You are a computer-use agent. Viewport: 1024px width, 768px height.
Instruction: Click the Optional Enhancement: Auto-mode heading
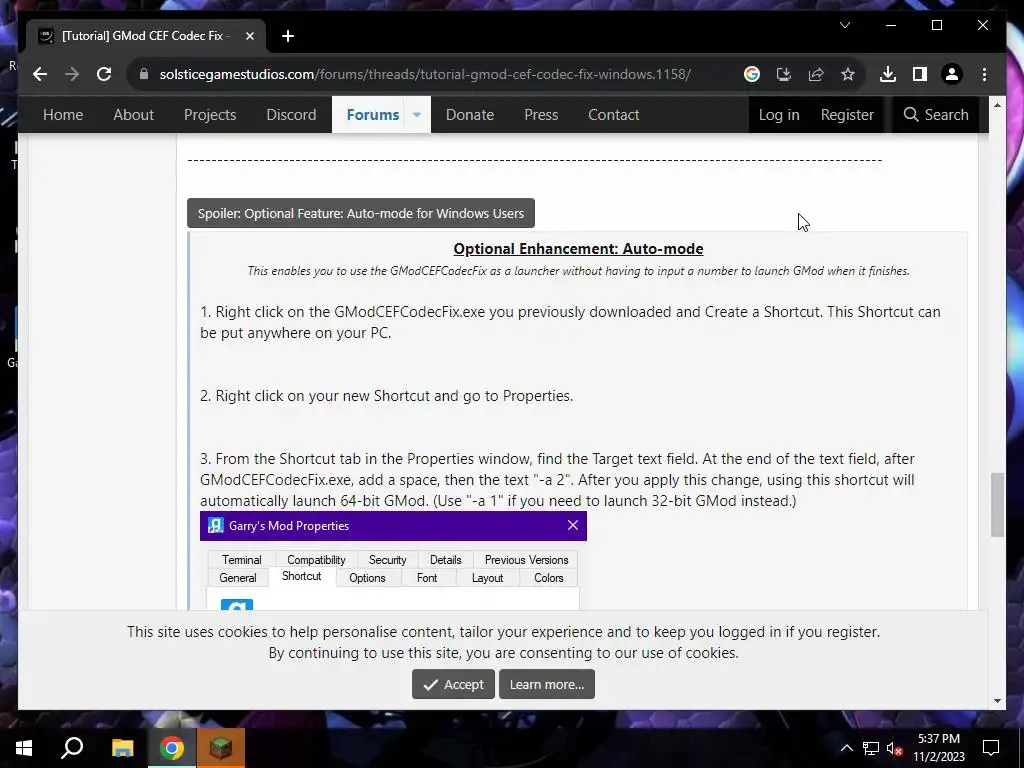click(x=578, y=249)
